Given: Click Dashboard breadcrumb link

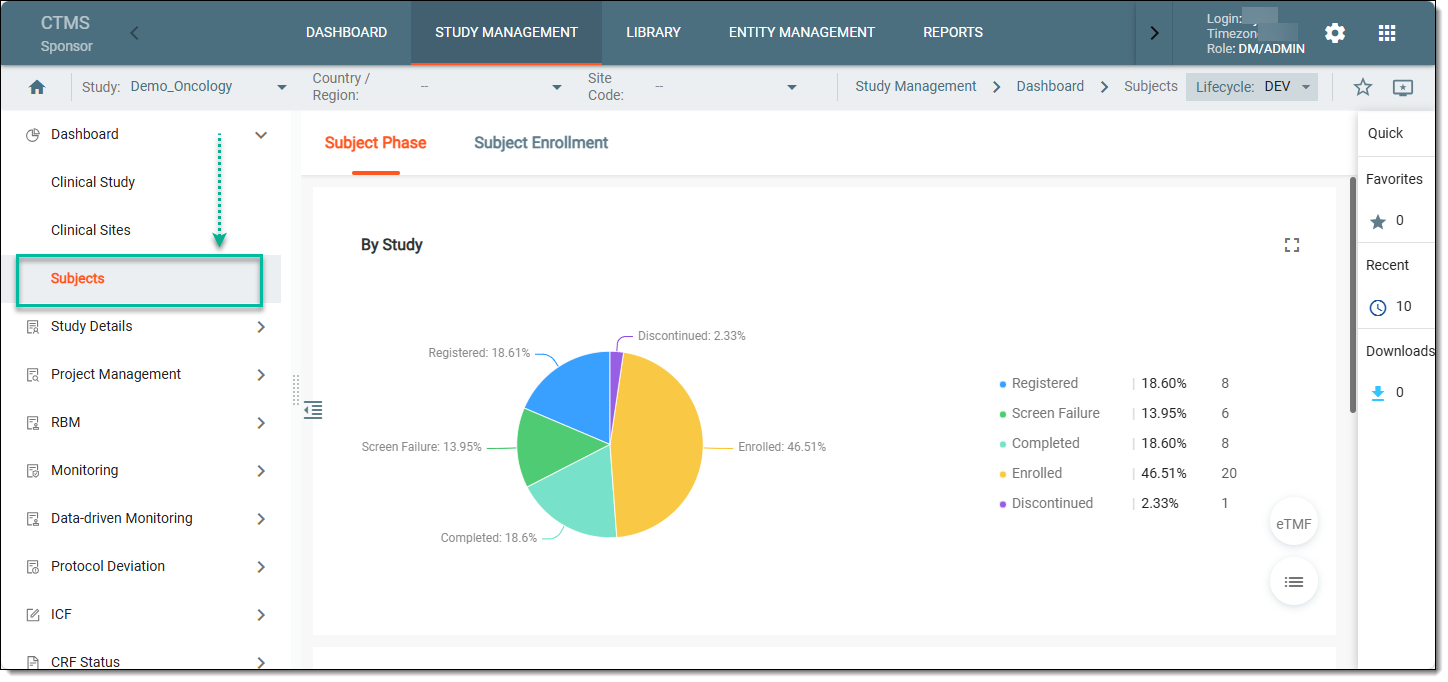Looking at the screenshot, I should [x=1050, y=87].
